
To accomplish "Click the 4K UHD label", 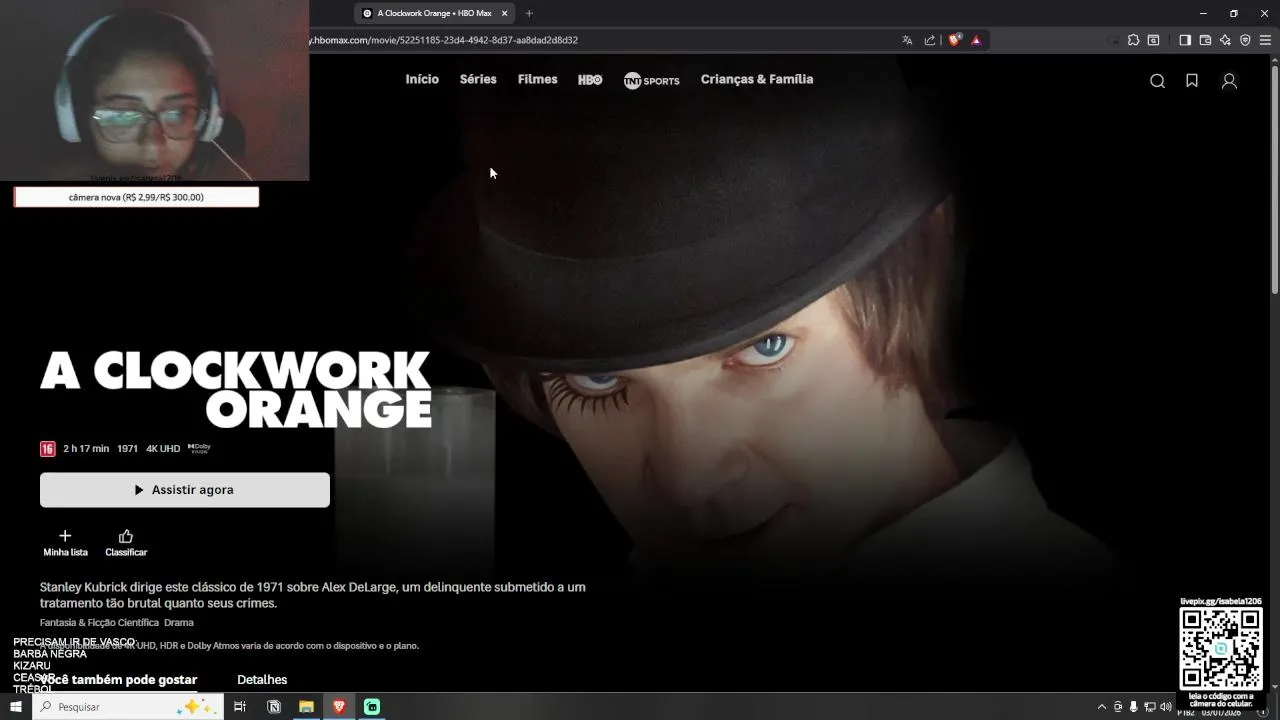I will coord(163,449).
